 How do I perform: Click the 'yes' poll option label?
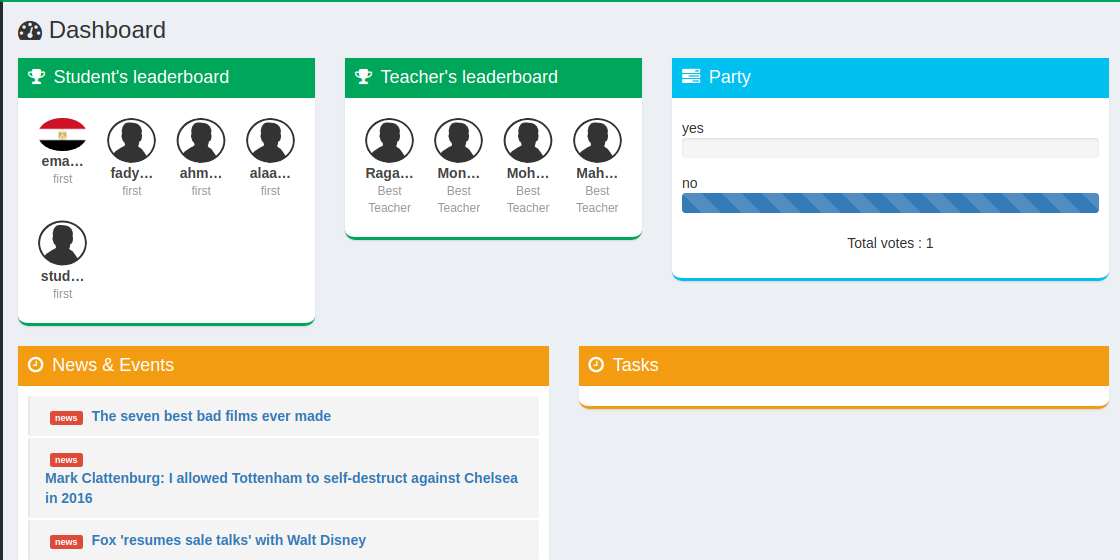pyautogui.click(x=693, y=129)
